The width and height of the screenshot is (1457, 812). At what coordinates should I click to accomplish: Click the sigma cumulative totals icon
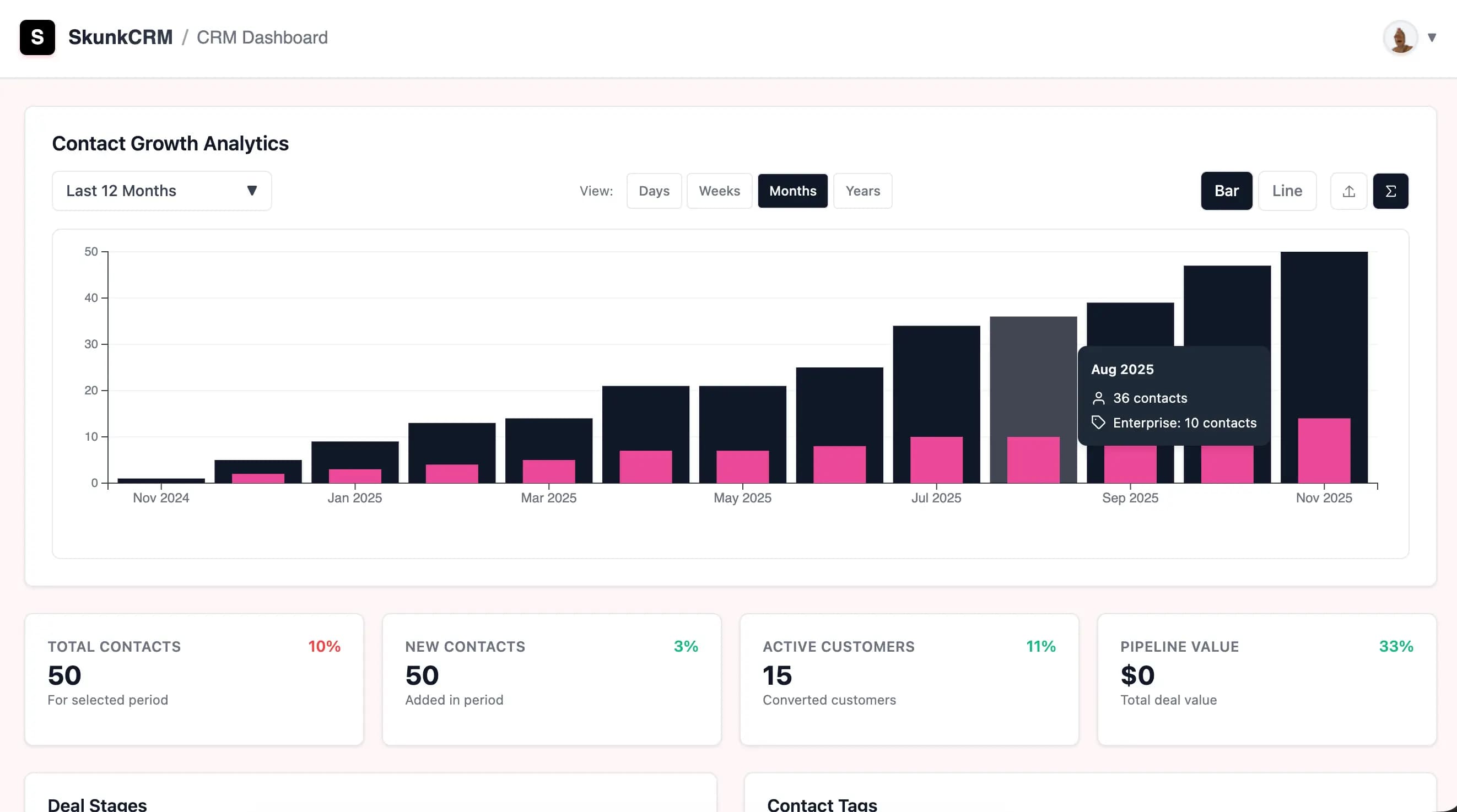pos(1391,191)
